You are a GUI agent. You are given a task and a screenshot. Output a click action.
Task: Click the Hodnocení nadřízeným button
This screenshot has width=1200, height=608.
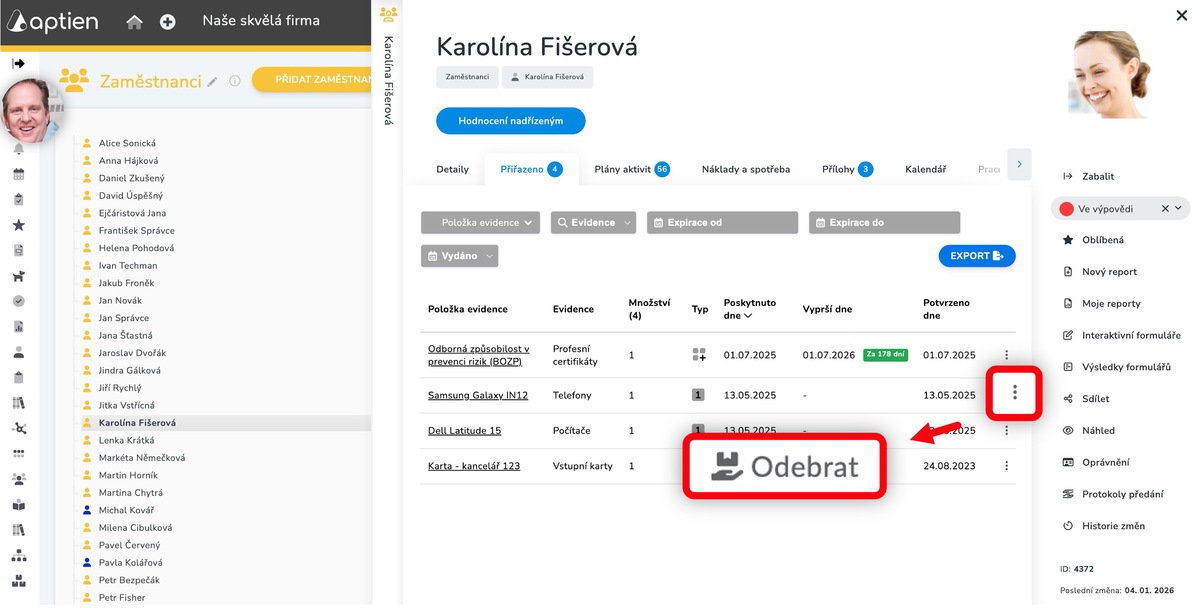[512, 119]
